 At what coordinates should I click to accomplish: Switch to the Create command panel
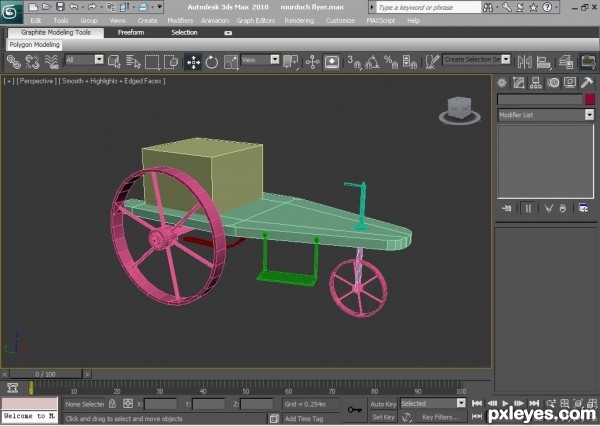[x=502, y=83]
